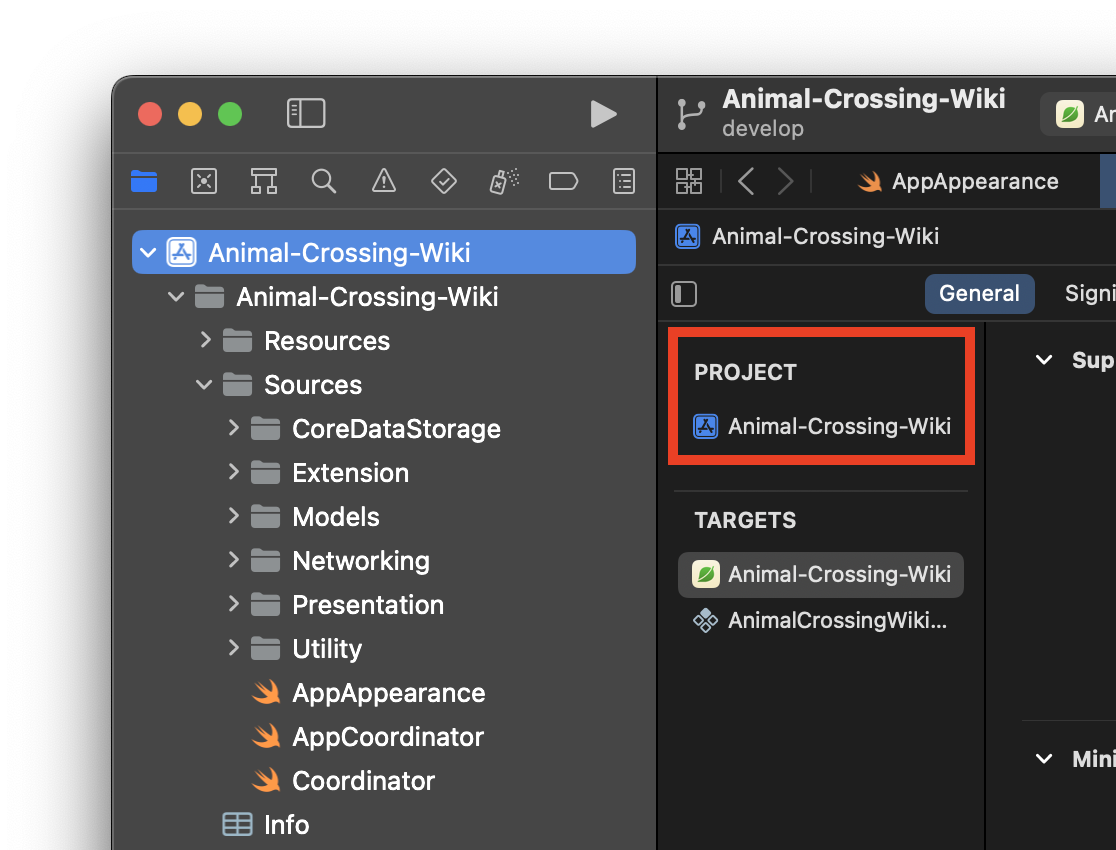Viewport: 1116px width, 850px height.
Task: Collapse the Sources folder
Action: tap(204, 384)
